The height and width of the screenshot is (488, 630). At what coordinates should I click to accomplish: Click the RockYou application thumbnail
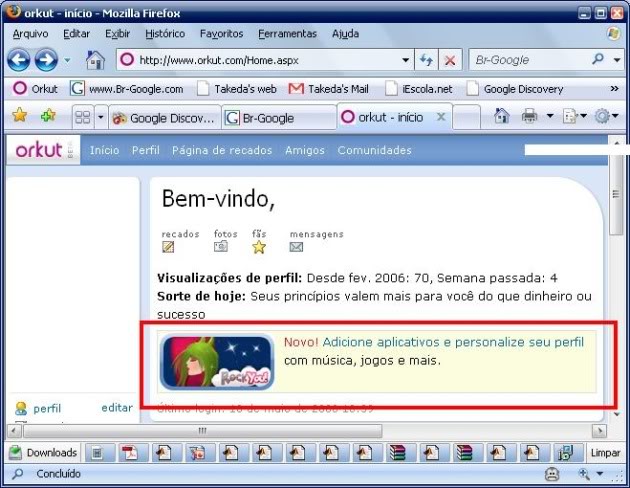tap(217, 362)
